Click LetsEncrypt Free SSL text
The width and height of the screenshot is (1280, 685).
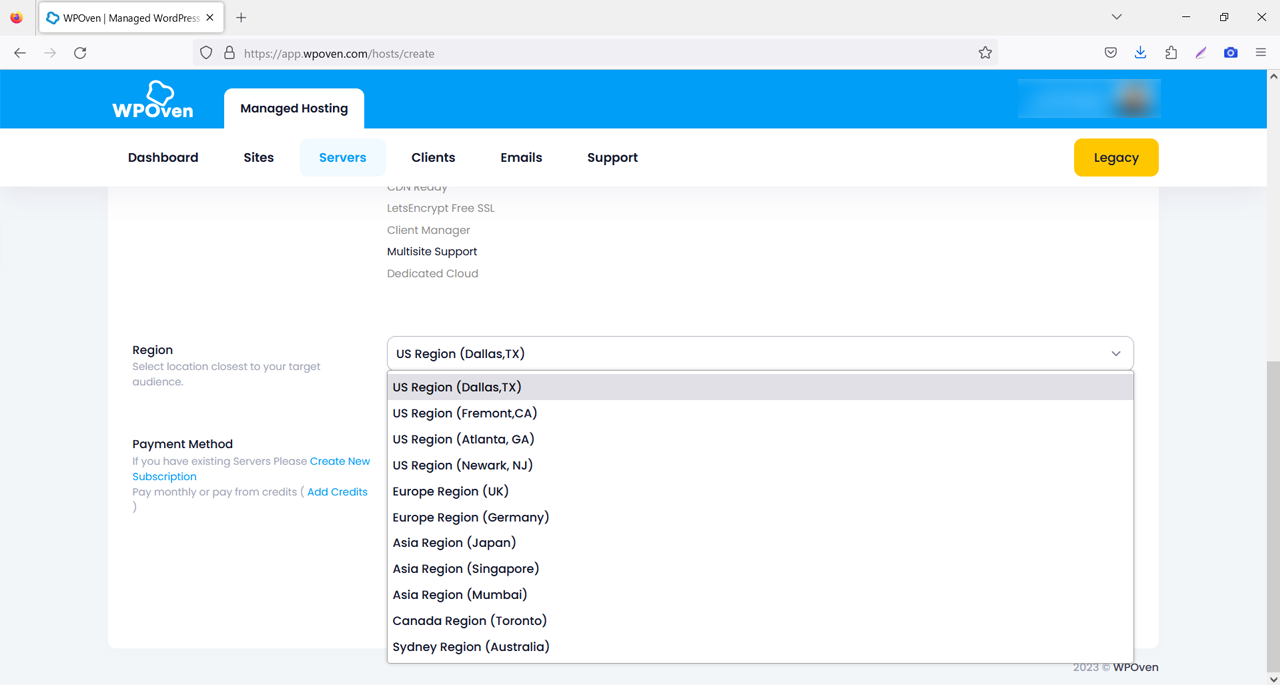441,209
